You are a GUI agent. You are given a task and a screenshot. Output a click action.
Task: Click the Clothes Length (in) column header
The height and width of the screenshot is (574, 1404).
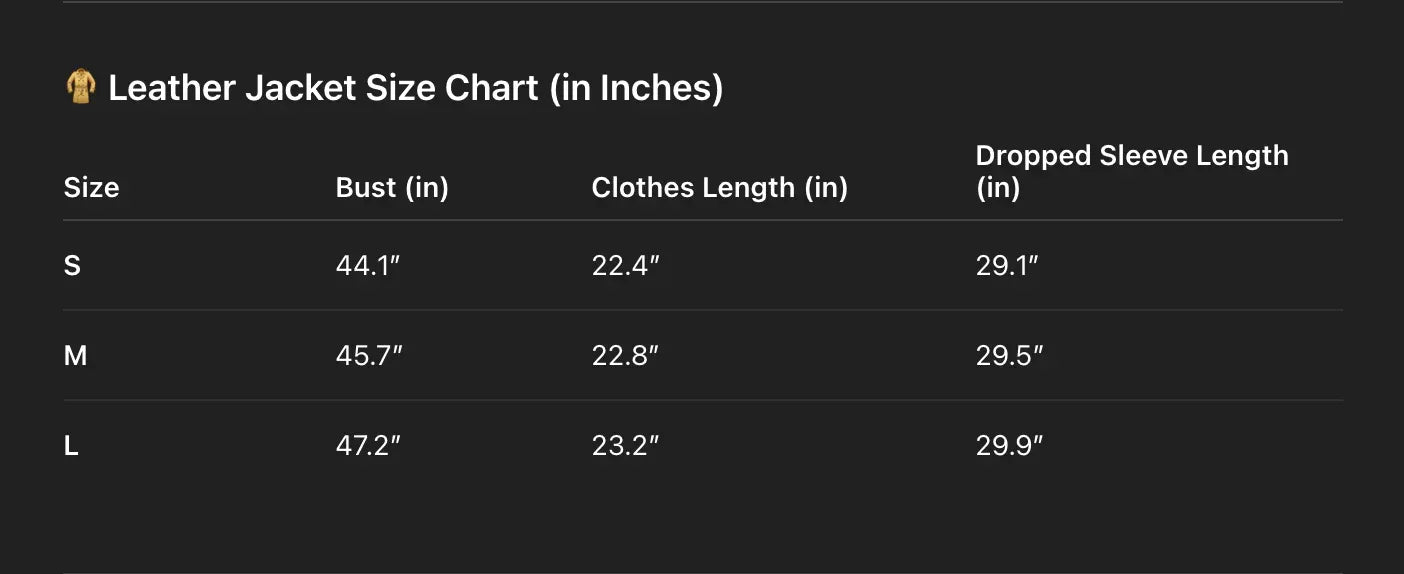[719, 187]
